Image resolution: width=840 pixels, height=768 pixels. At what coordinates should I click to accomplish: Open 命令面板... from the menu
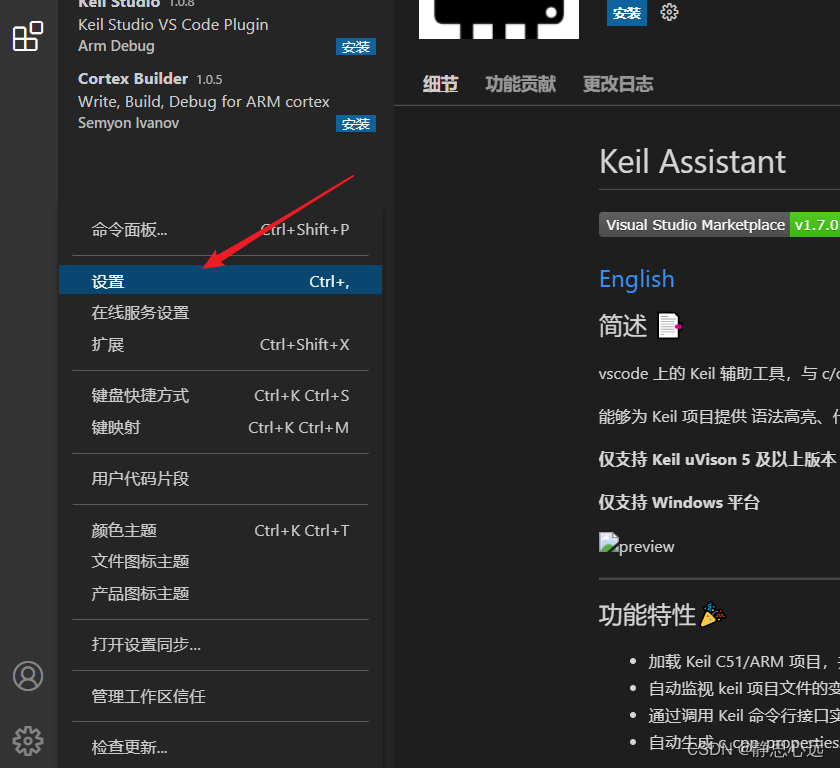[x=220, y=230]
